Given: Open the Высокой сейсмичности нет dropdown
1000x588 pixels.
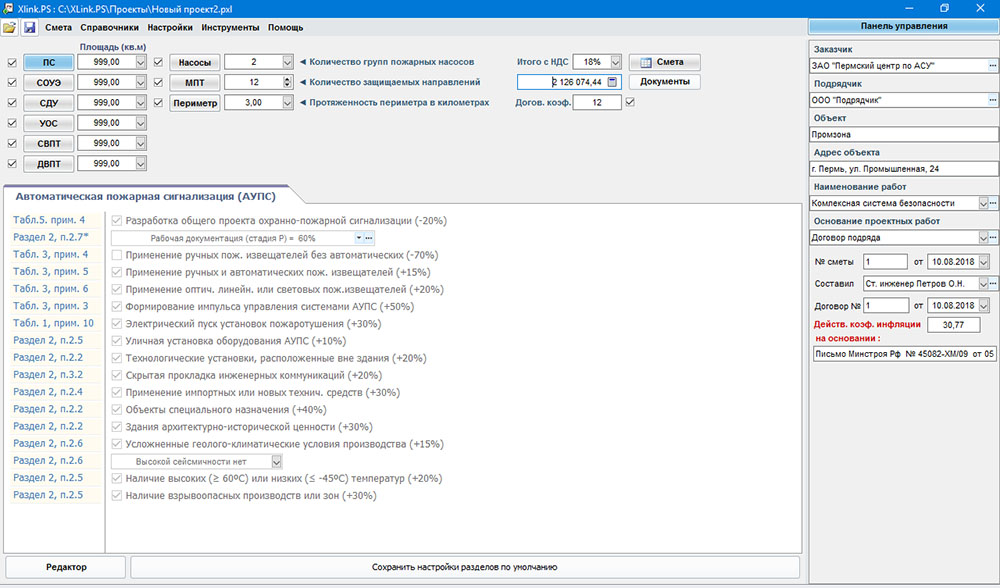Looking at the screenshot, I should click(x=276, y=461).
